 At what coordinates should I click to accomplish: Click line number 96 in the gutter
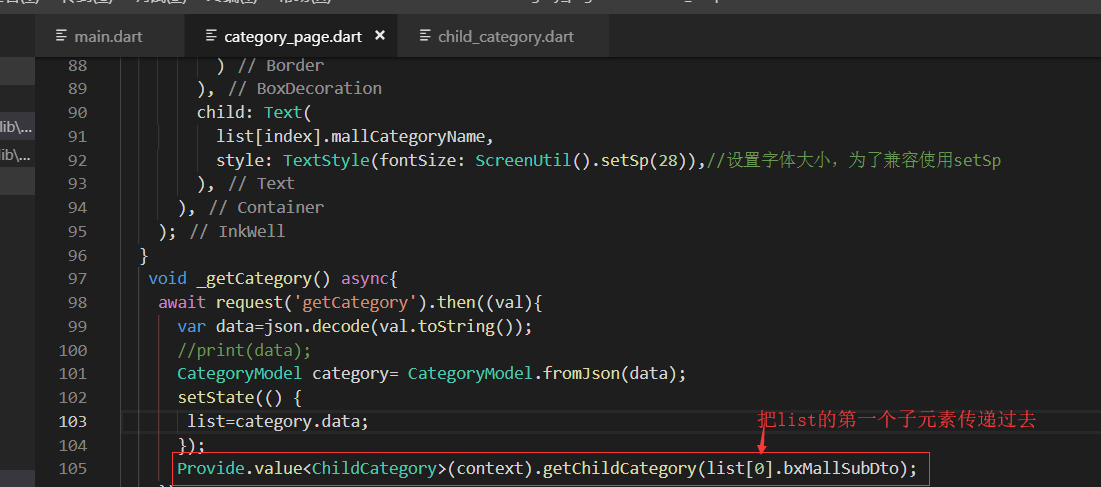click(x=78, y=255)
